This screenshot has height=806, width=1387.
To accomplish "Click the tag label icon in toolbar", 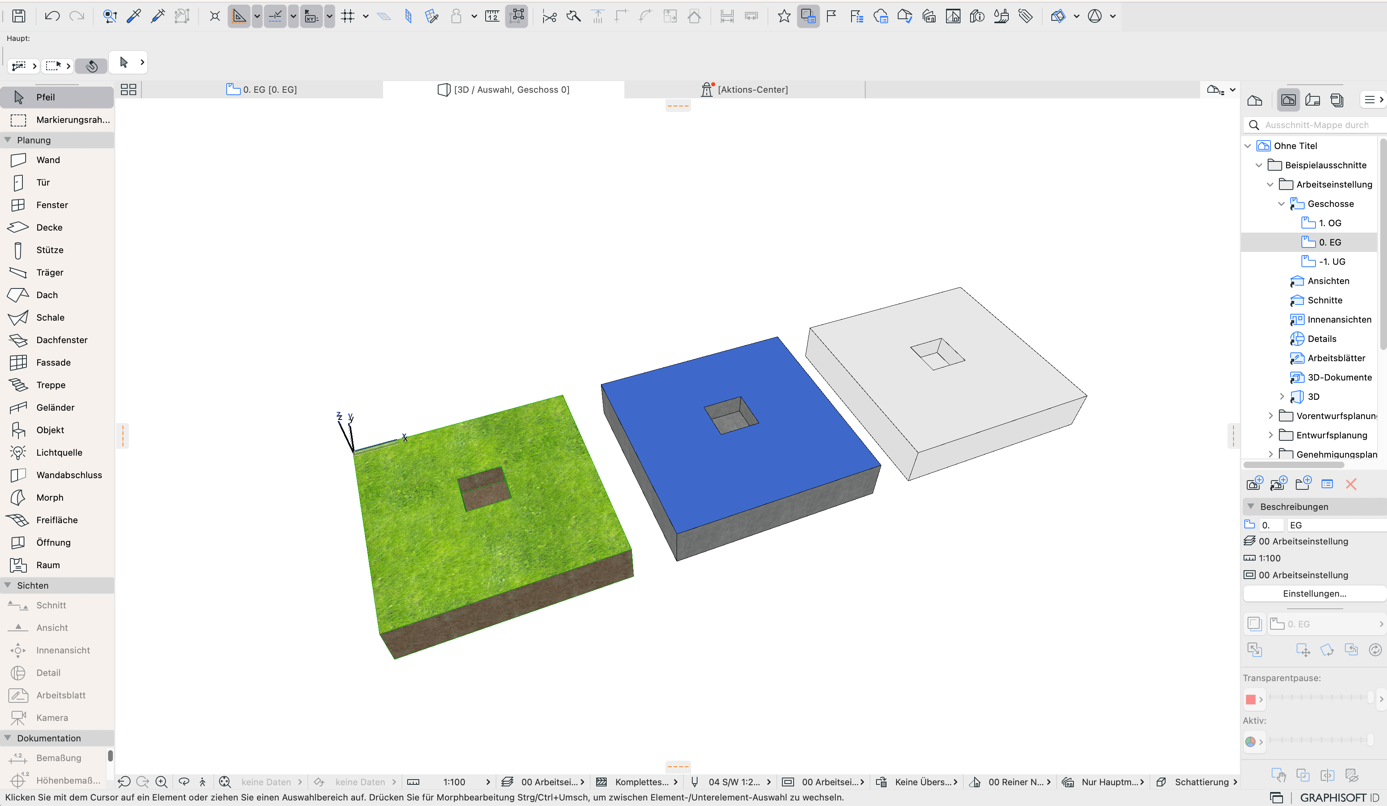I will (x=1025, y=16).
